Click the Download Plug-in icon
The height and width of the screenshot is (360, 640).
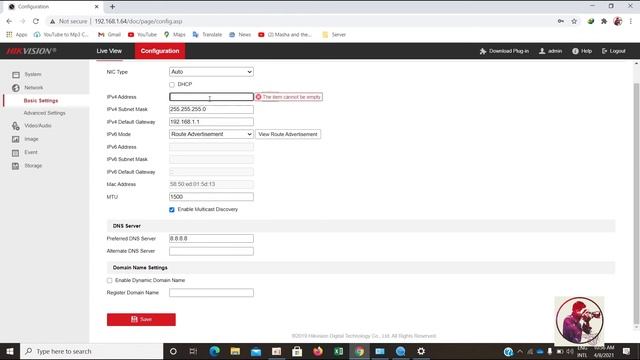click(483, 51)
